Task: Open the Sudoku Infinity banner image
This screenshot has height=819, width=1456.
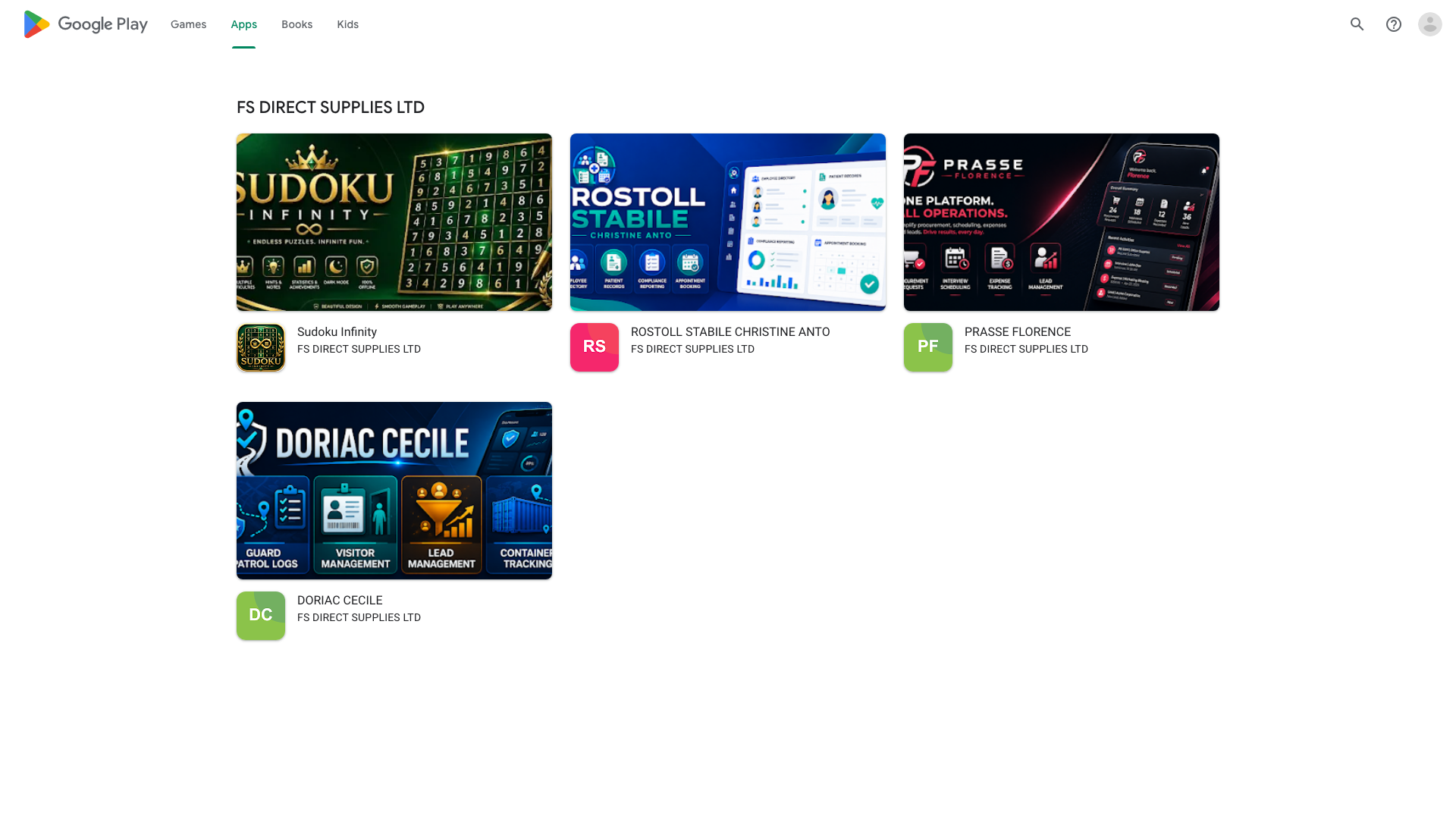Action: point(394,222)
